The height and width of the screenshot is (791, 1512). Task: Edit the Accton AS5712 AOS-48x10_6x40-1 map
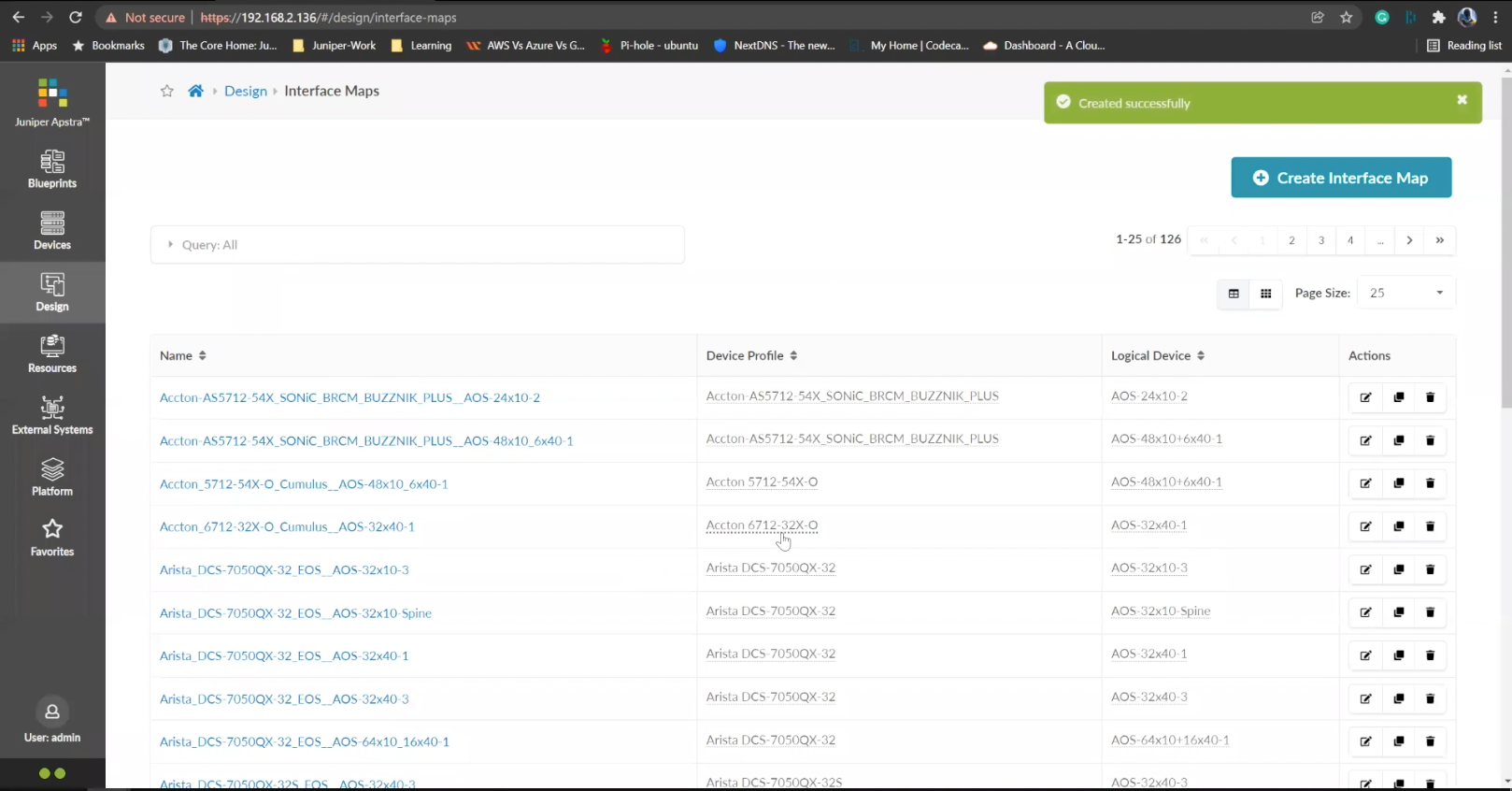click(1365, 440)
